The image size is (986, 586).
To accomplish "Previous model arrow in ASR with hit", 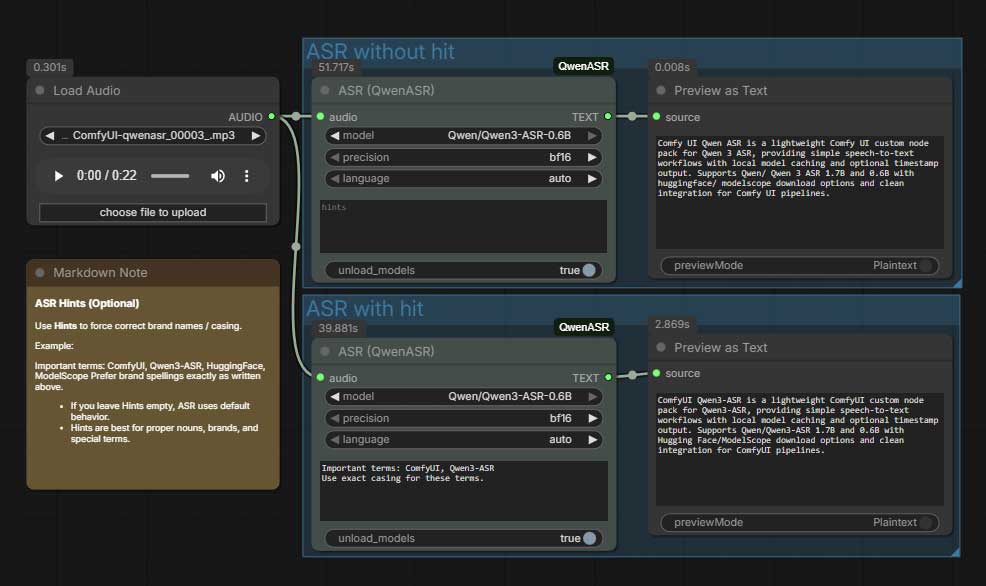I will coord(335,397).
